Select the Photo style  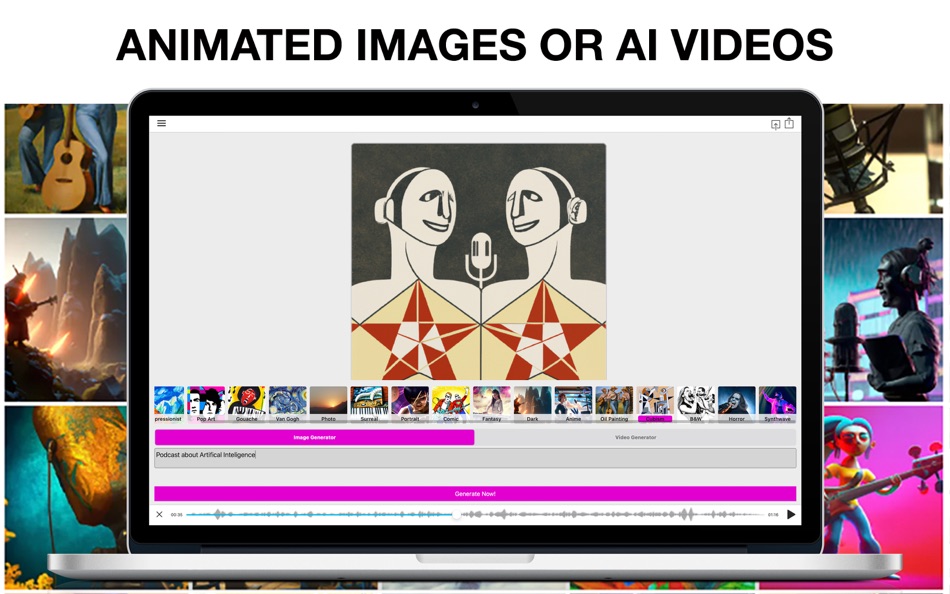point(328,404)
